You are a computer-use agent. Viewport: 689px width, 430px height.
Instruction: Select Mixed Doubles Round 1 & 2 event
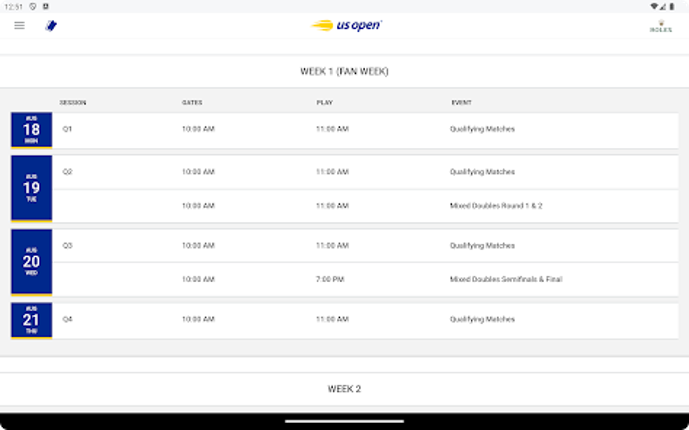[496, 206]
